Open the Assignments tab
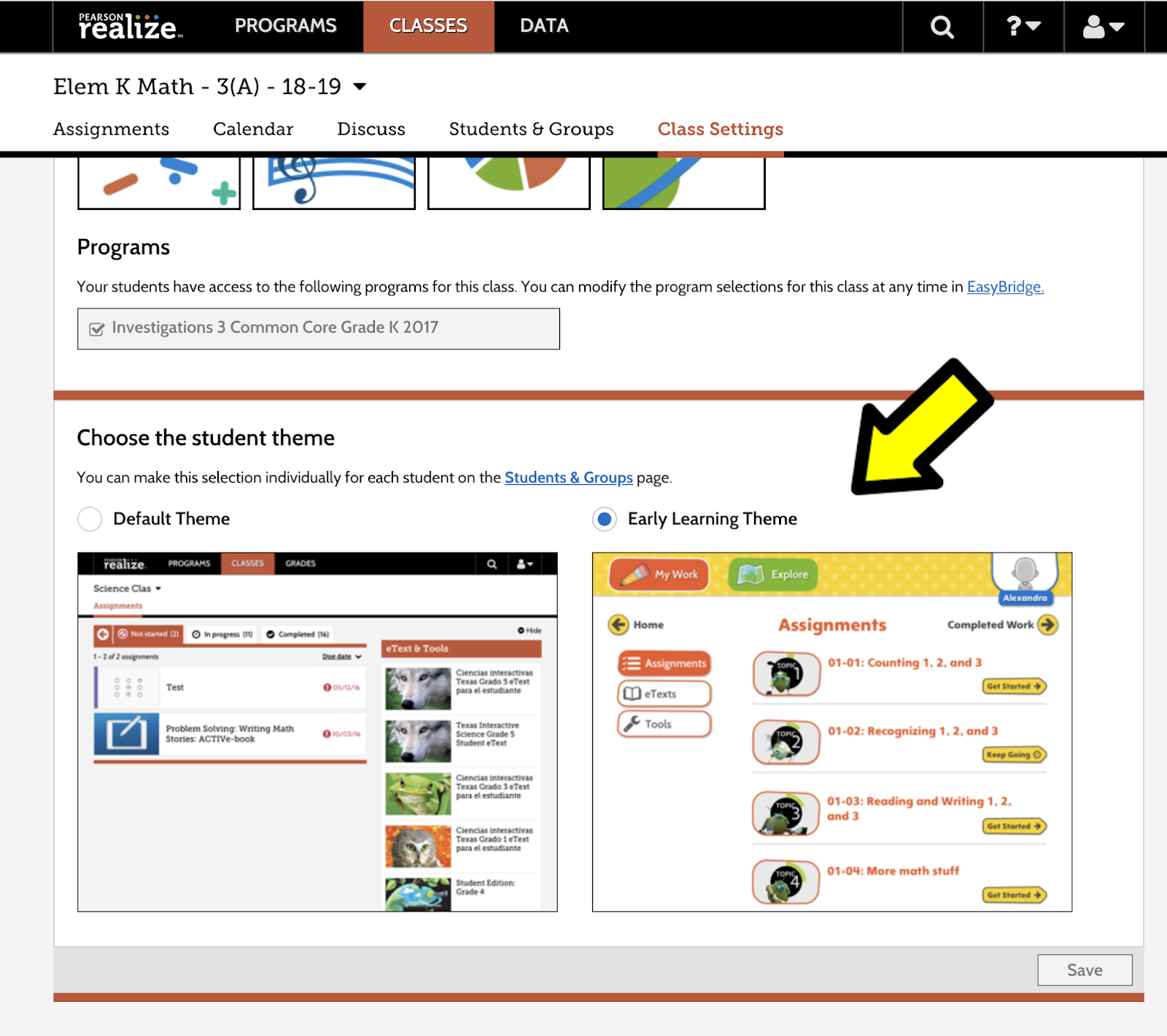The width and height of the screenshot is (1167, 1036). (x=111, y=129)
